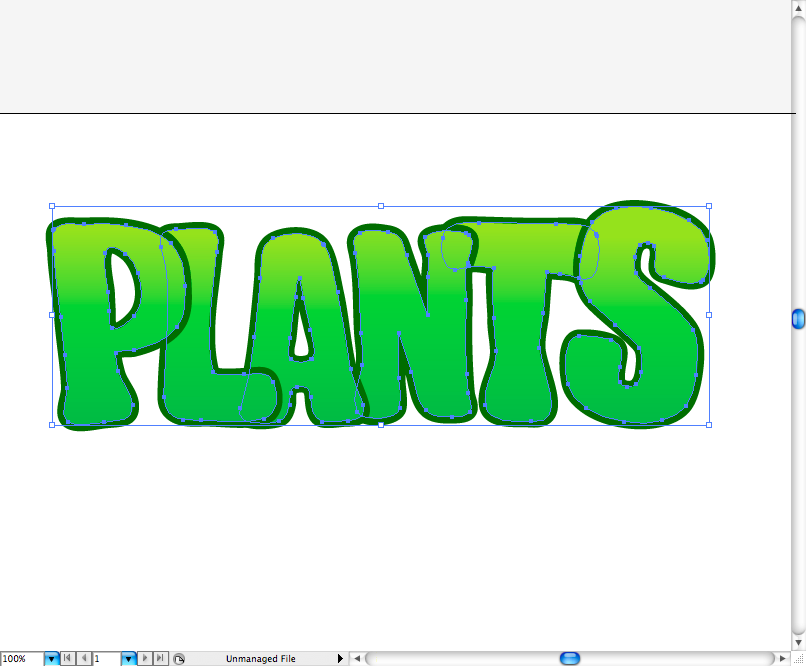The image size is (806, 666).
Task: Click the bottom-left bounding box handle
Action: (x=52, y=425)
